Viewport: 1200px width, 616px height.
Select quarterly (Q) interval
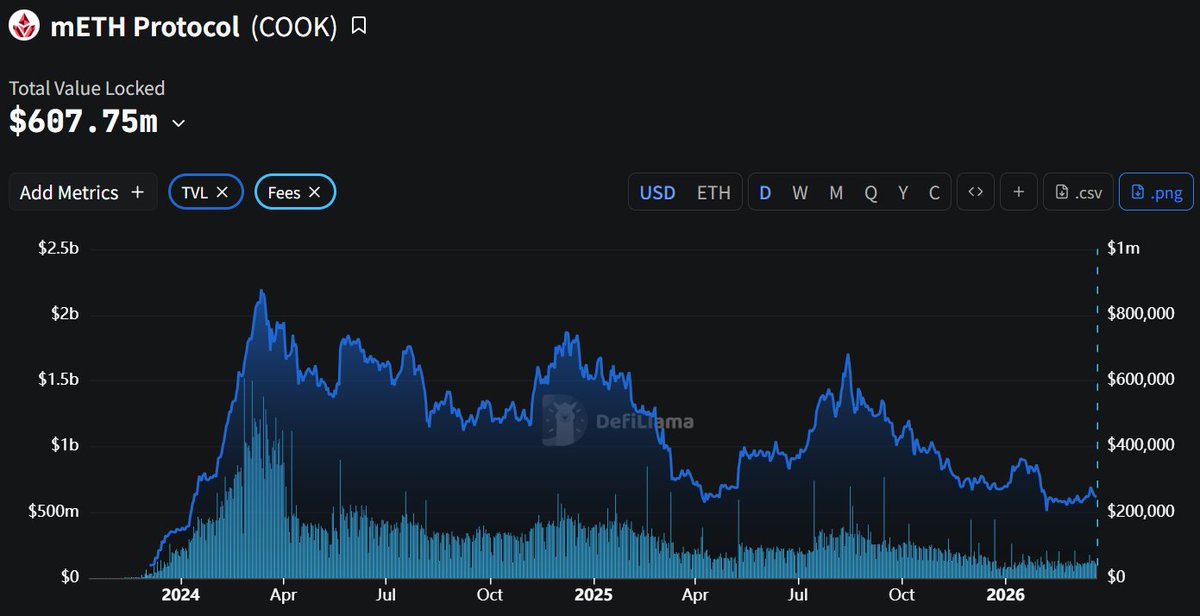coord(871,192)
